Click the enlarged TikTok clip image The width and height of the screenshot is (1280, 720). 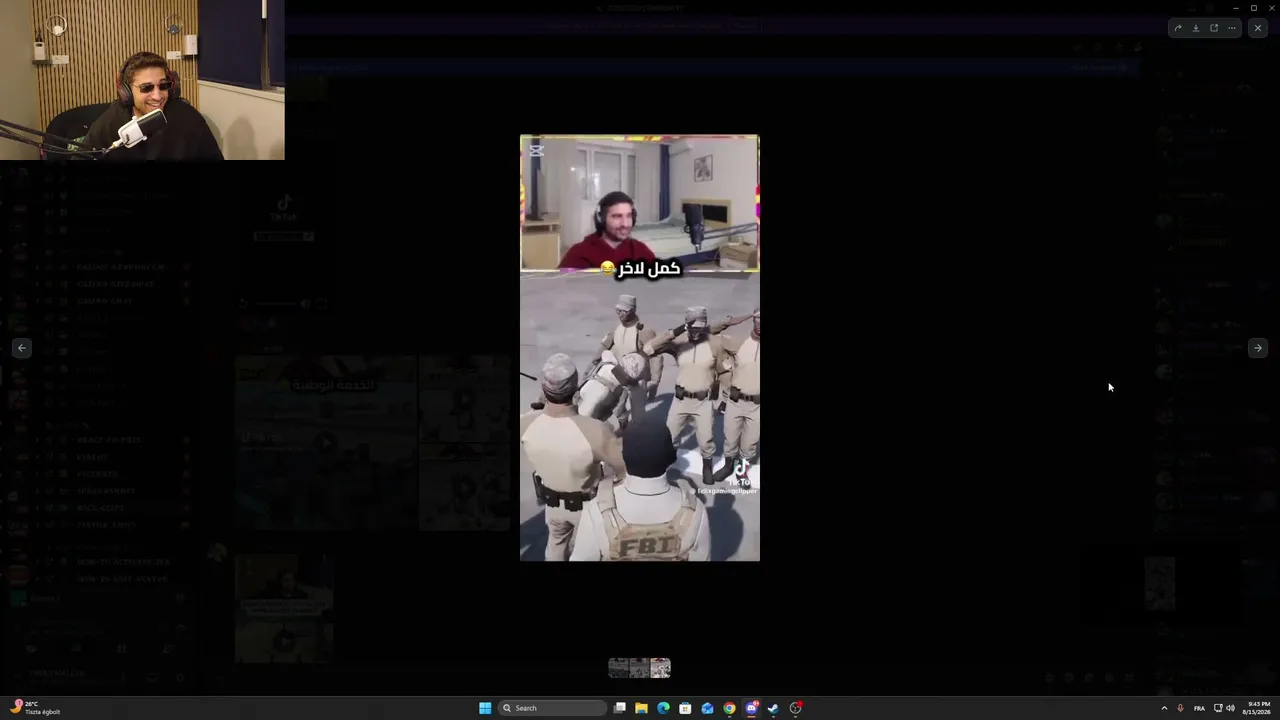pos(640,348)
